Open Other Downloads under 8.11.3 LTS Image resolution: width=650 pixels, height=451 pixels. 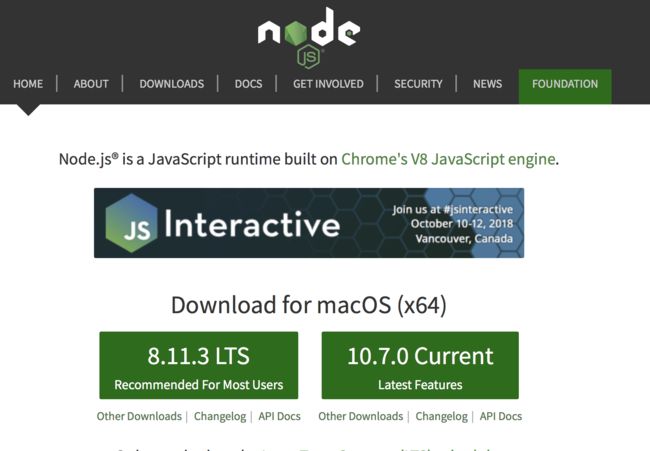coord(139,416)
